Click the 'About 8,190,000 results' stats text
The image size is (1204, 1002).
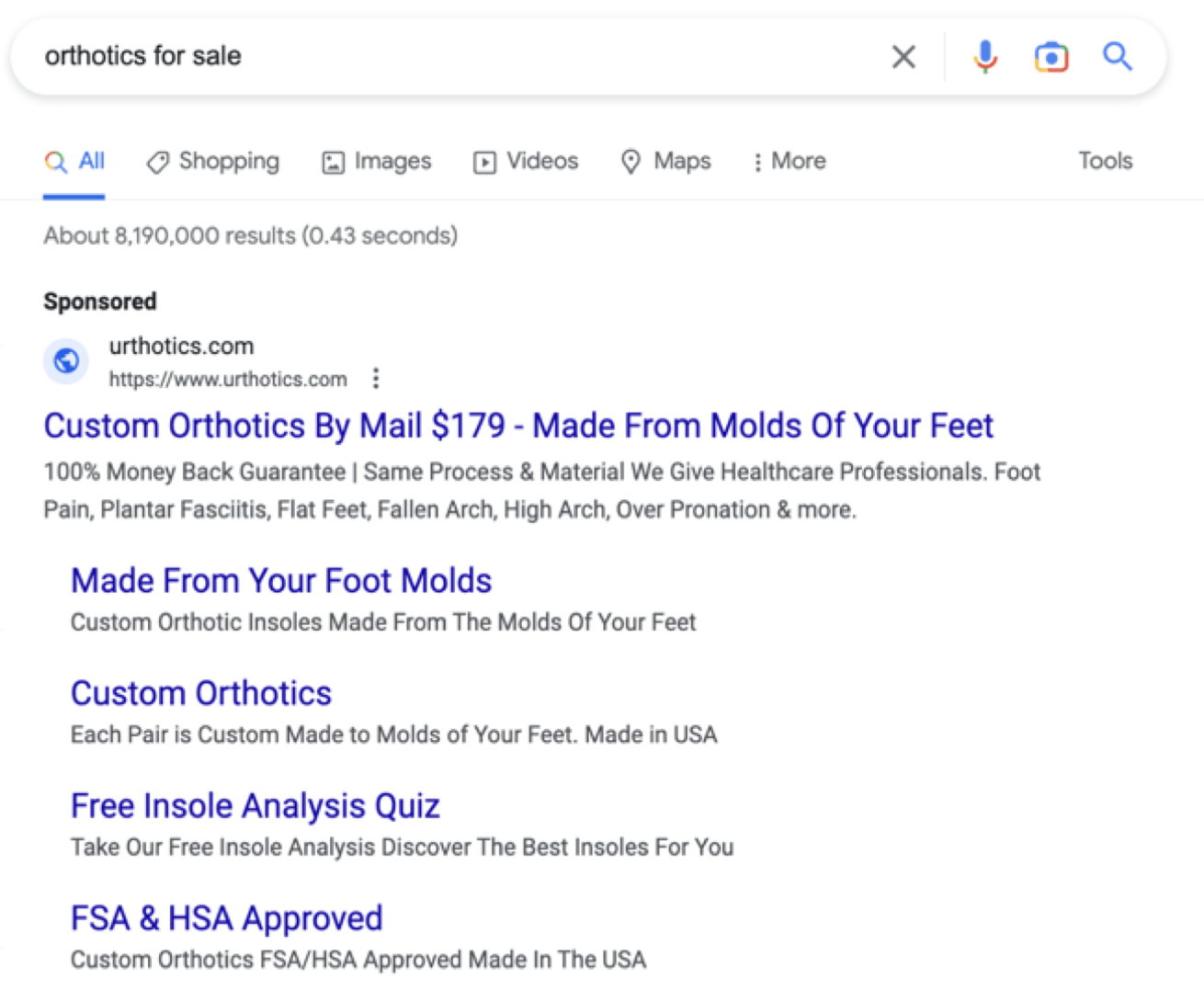[x=250, y=236]
